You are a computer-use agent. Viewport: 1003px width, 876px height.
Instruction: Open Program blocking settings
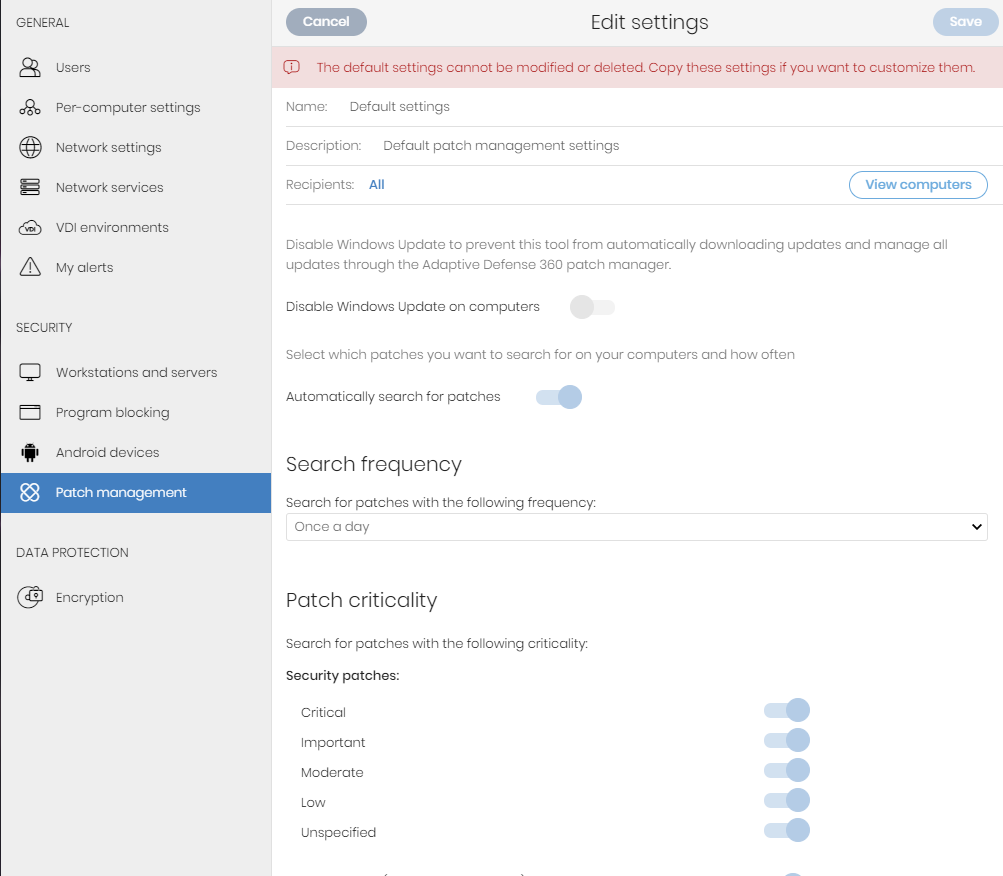112,413
